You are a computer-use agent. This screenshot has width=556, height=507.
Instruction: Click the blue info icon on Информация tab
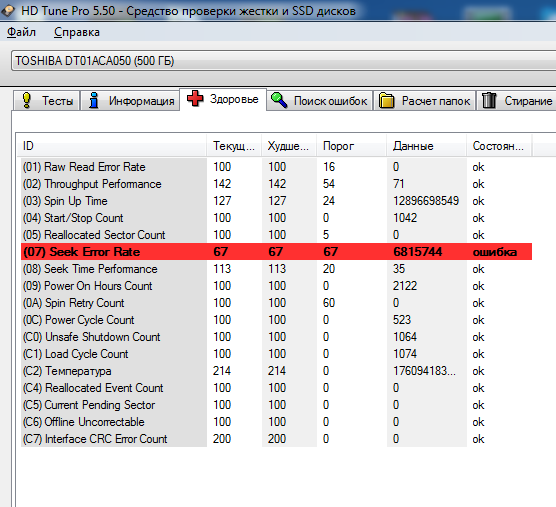point(94,100)
